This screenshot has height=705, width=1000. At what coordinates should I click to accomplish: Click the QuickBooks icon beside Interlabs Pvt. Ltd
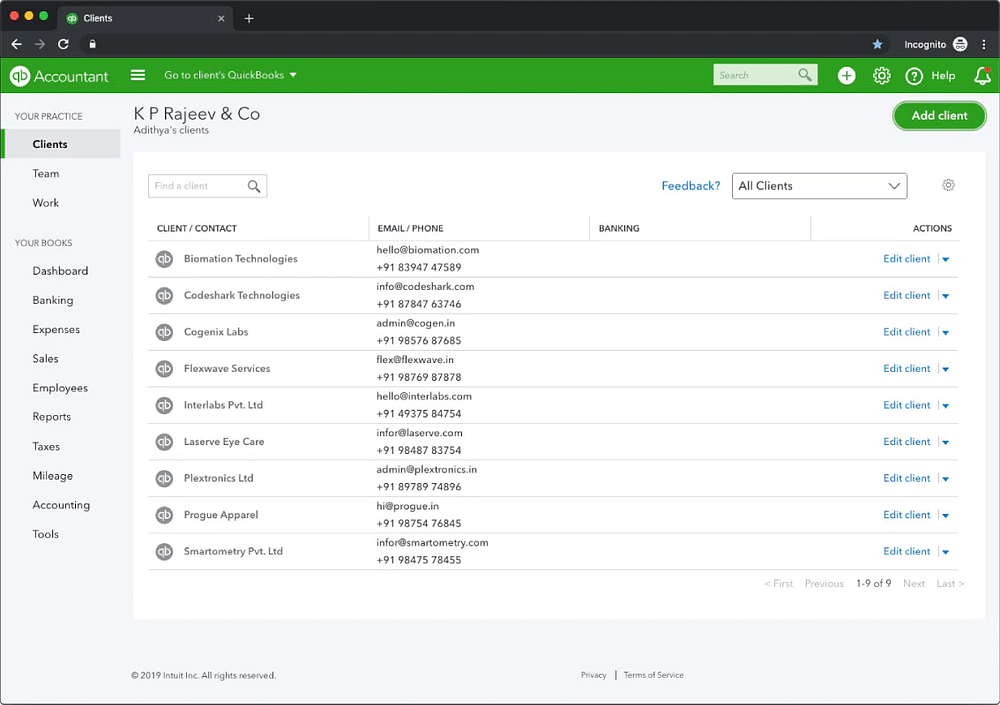click(x=165, y=405)
